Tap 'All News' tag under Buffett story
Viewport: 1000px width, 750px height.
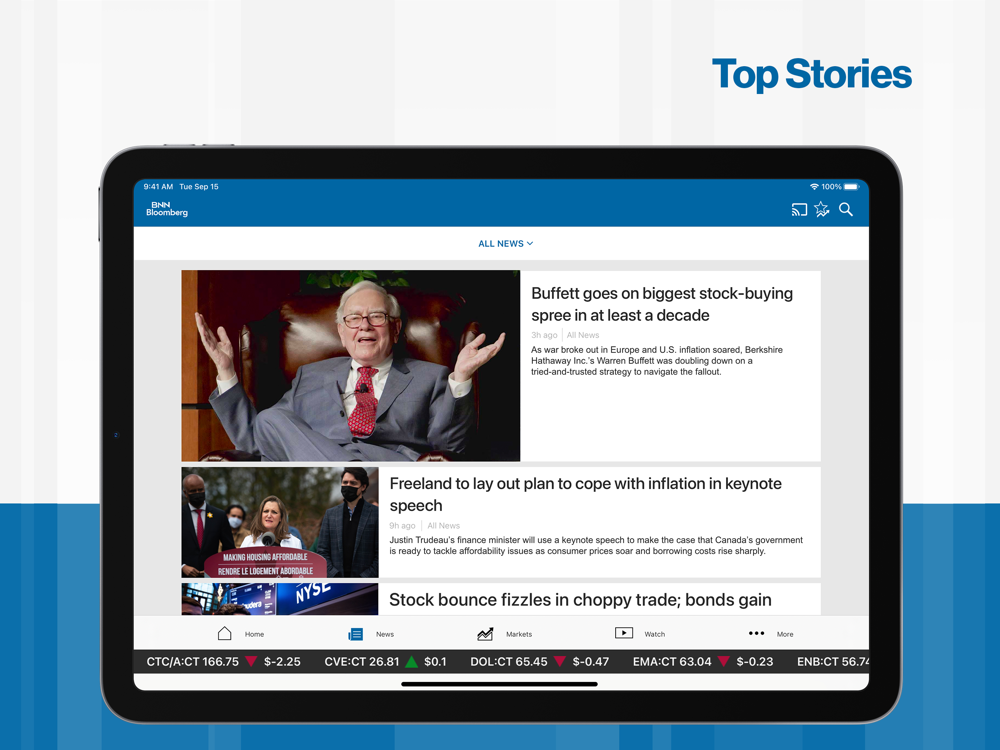tap(583, 335)
